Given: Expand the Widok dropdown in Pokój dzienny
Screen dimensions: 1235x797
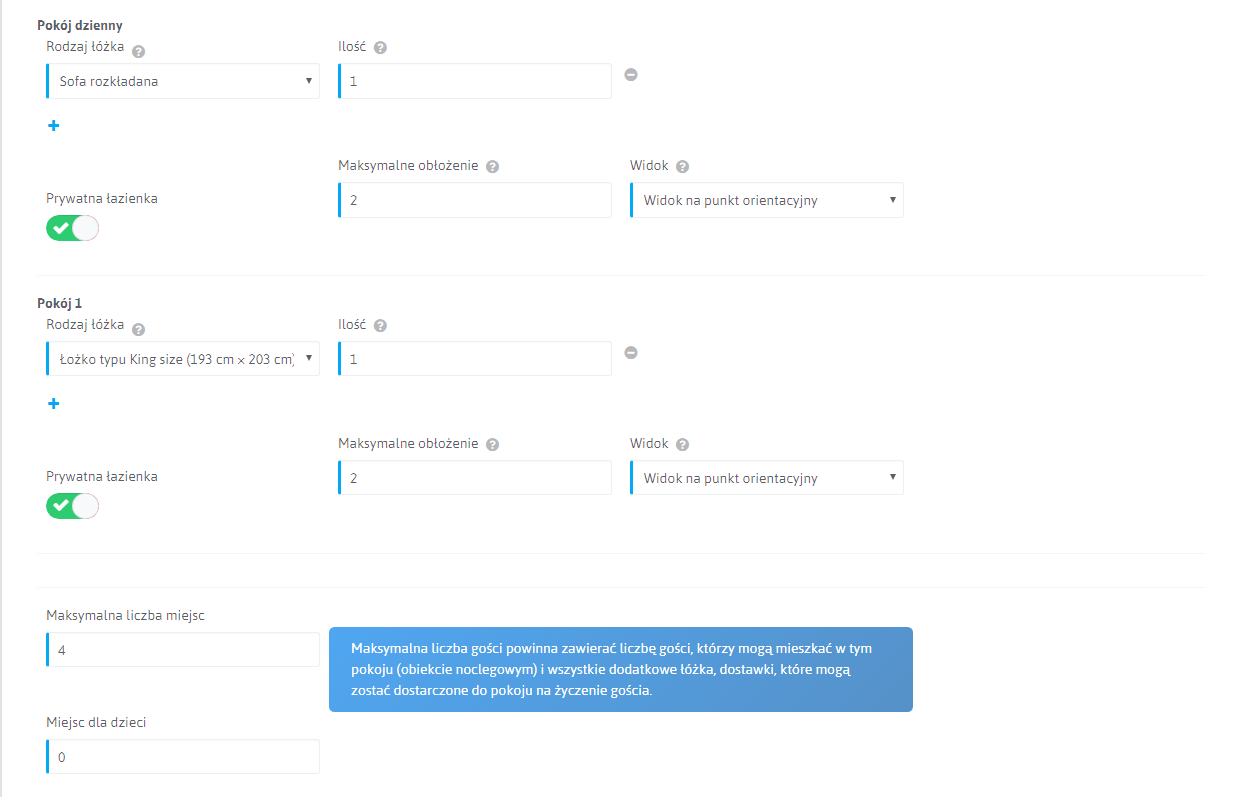Looking at the screenshot, I should click(767, 201).
